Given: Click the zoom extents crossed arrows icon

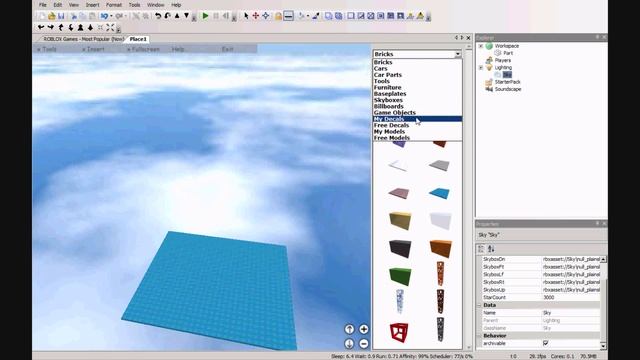Looking at the screenshot, I should pos(110,27).
